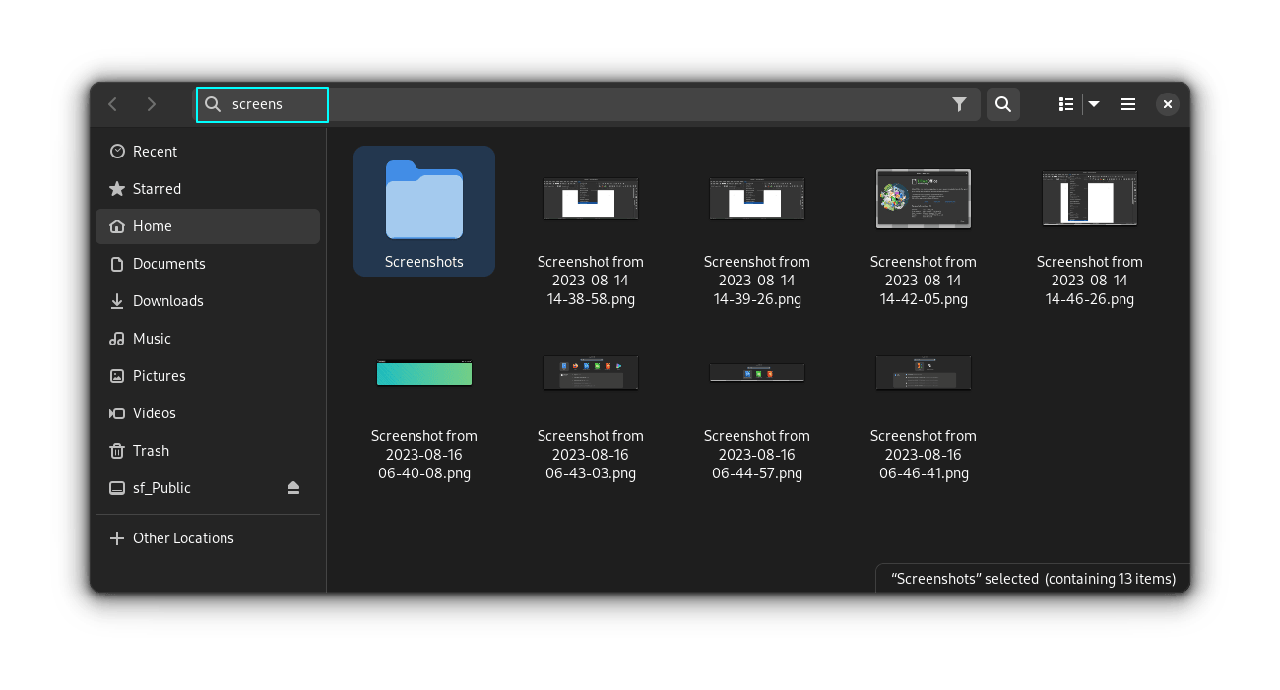Image resolution: width=1280 pixels, height=690 pixels.
Task: Switch to list view layout
Action: coord(1066,104)
